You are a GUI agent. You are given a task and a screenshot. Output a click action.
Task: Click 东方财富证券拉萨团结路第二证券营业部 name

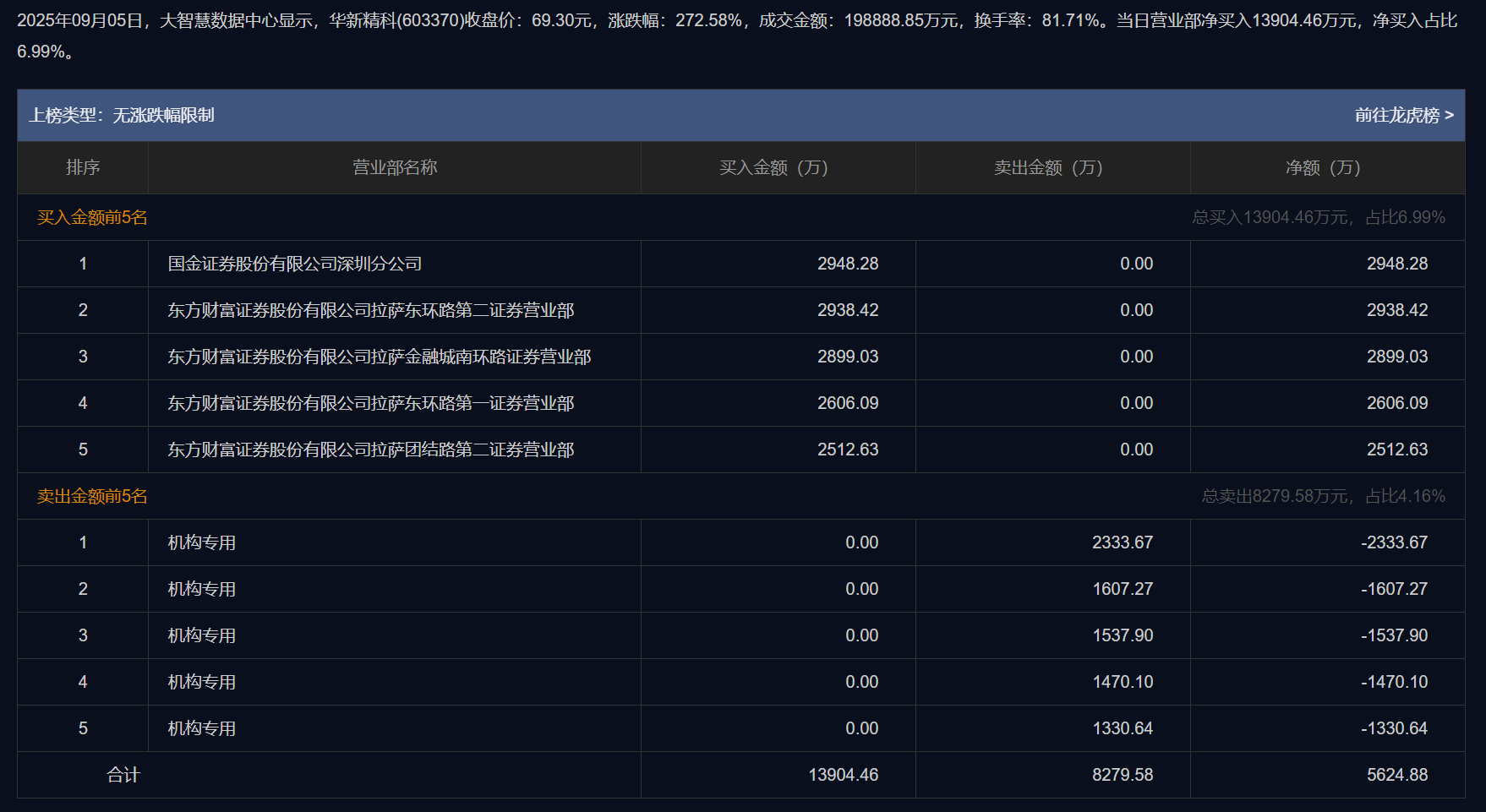point(371,450)
